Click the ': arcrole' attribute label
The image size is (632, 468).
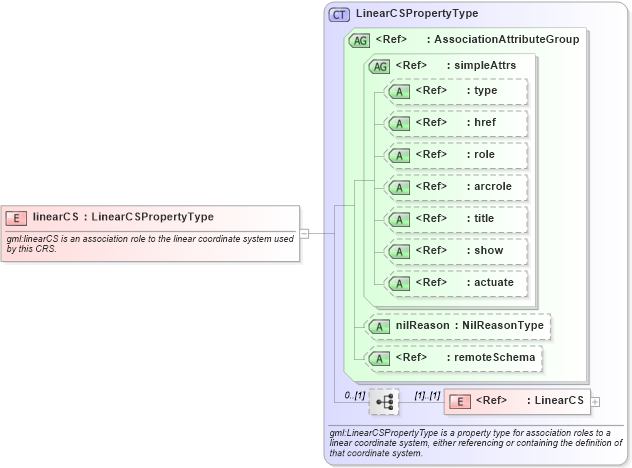489,186
